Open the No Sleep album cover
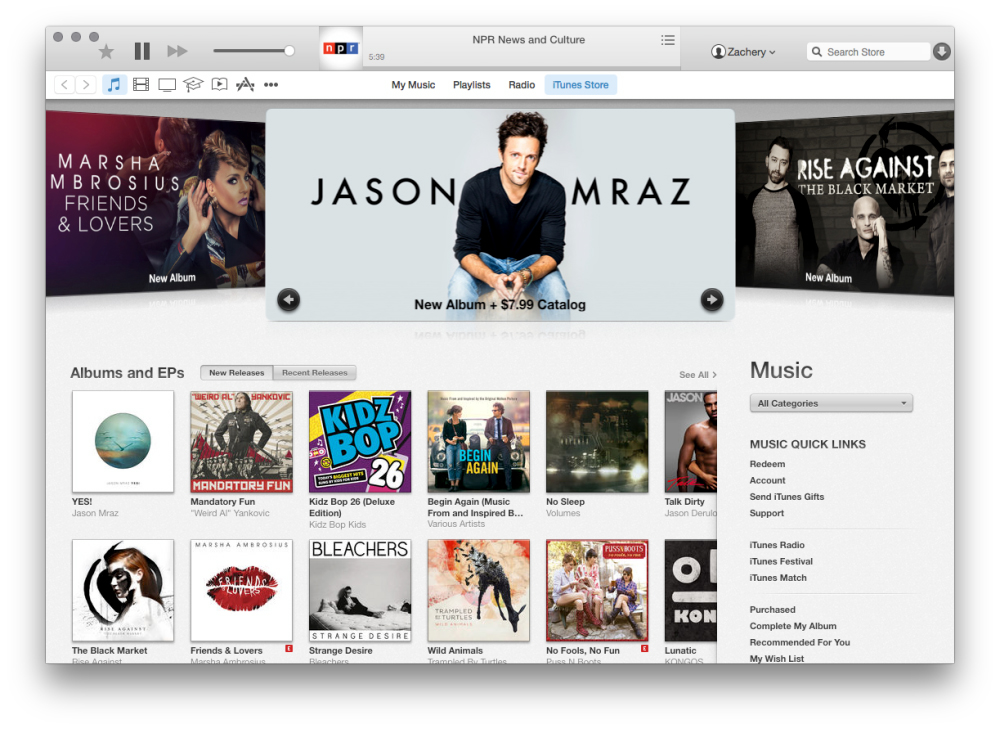 click(597, 441)
